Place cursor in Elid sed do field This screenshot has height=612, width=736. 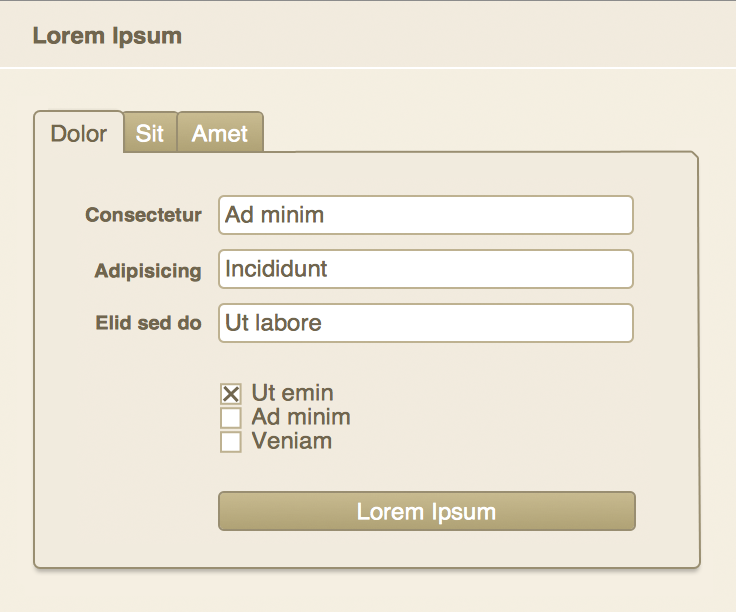(x=426, y=323)
